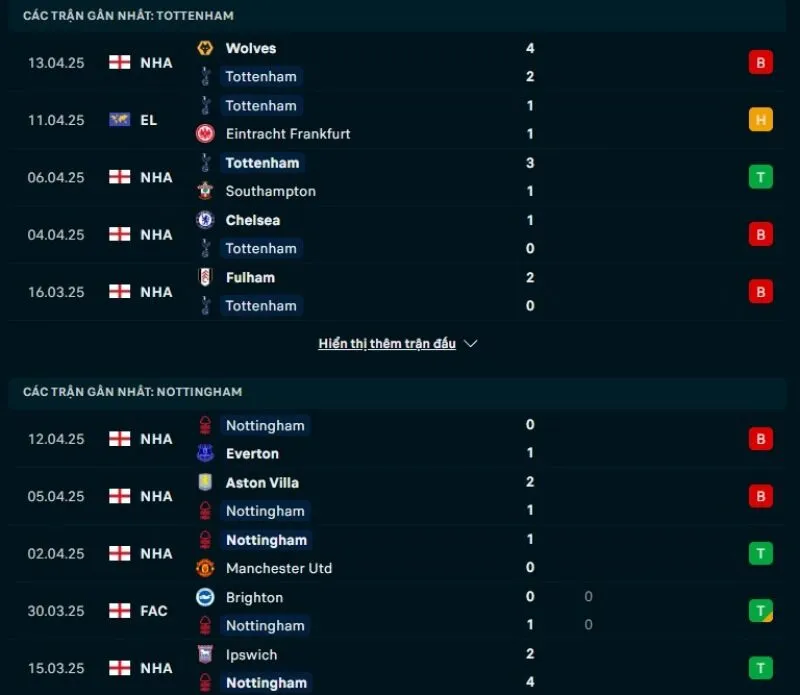Screen dimensions: 800x695
Task: Click yellow H badge for Frankfurt match
Action: click(761, 120)
